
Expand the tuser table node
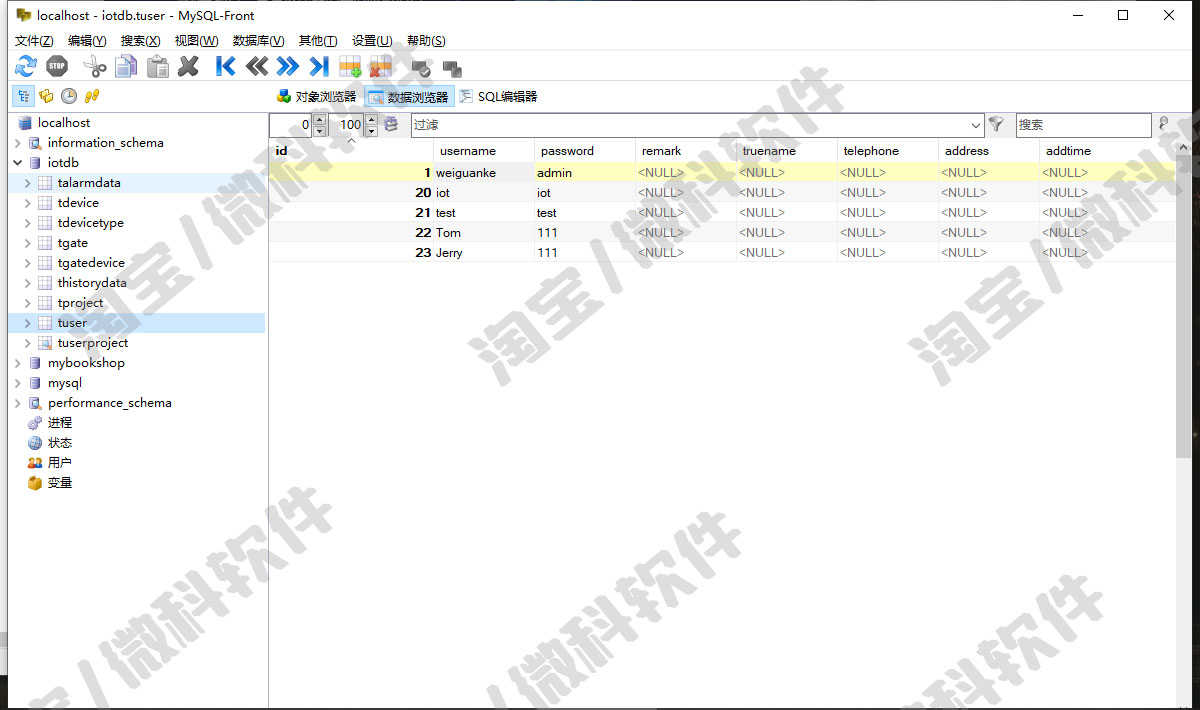click(28, 323)
